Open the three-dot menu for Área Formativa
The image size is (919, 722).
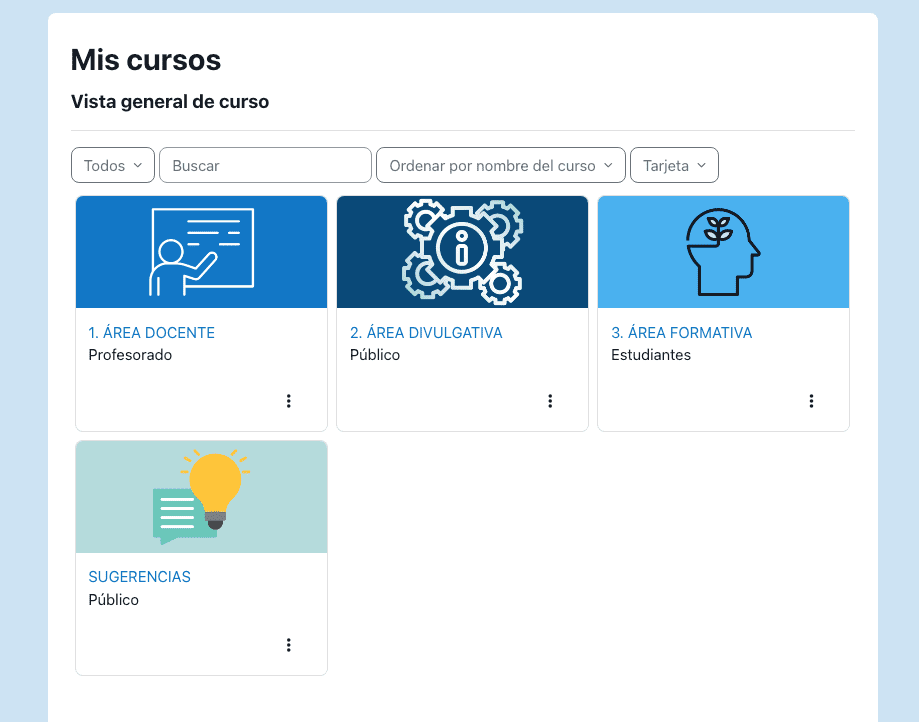810,401
